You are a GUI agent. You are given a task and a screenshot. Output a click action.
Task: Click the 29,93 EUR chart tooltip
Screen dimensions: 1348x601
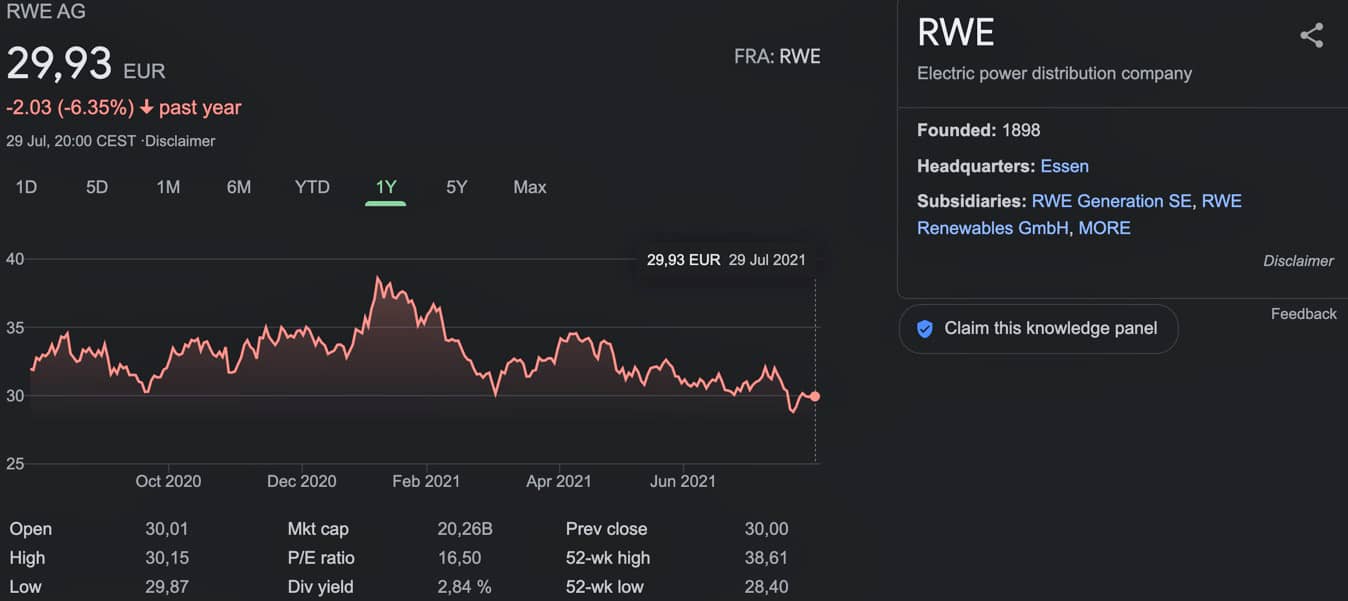click(x=726, y=260)
